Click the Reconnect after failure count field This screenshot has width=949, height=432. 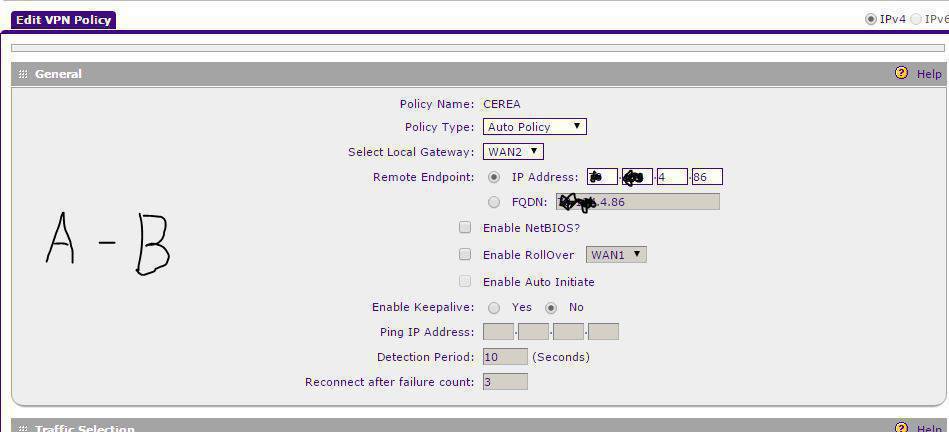(x=505, y=382)
